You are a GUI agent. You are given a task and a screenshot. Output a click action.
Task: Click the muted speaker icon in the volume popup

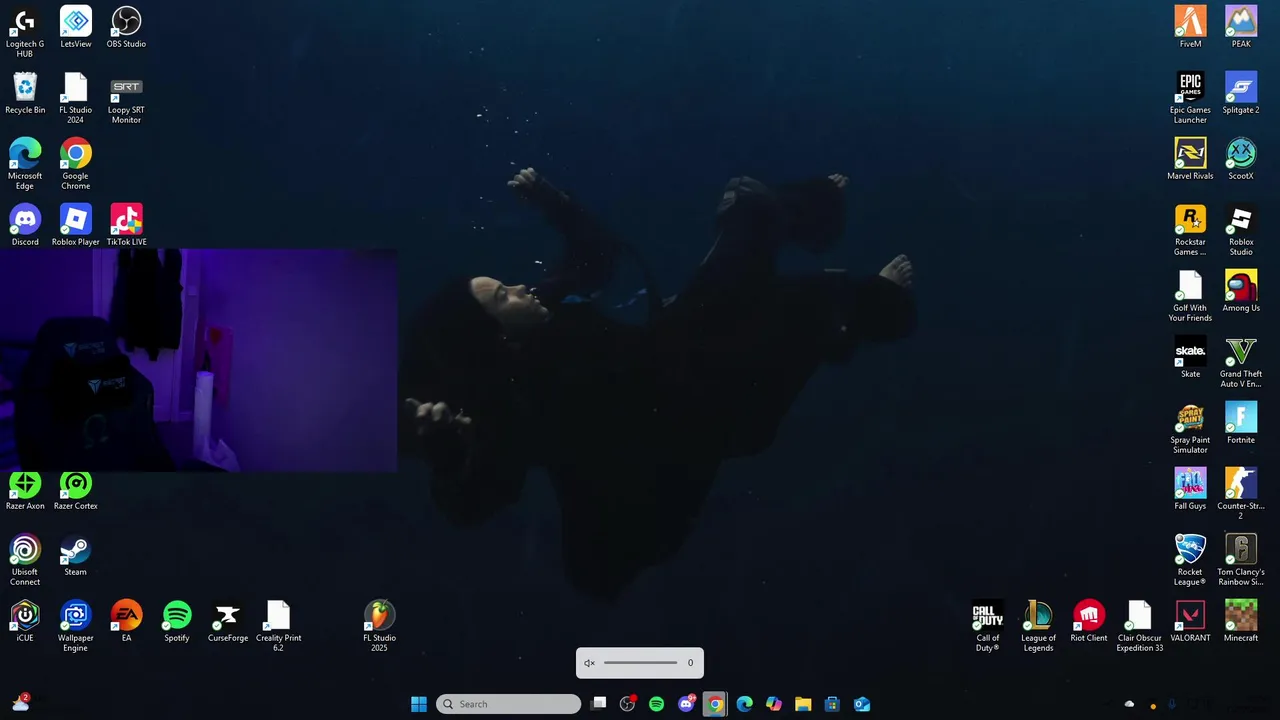[589, 663]
